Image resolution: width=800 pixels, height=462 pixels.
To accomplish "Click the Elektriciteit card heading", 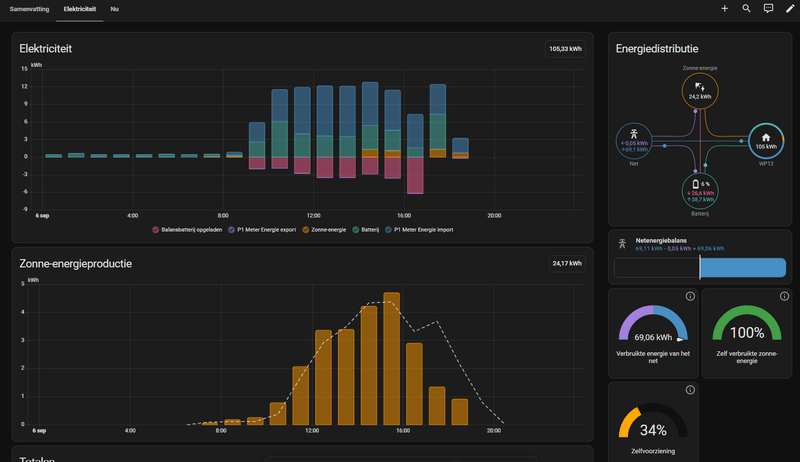I will coord(45,49).
